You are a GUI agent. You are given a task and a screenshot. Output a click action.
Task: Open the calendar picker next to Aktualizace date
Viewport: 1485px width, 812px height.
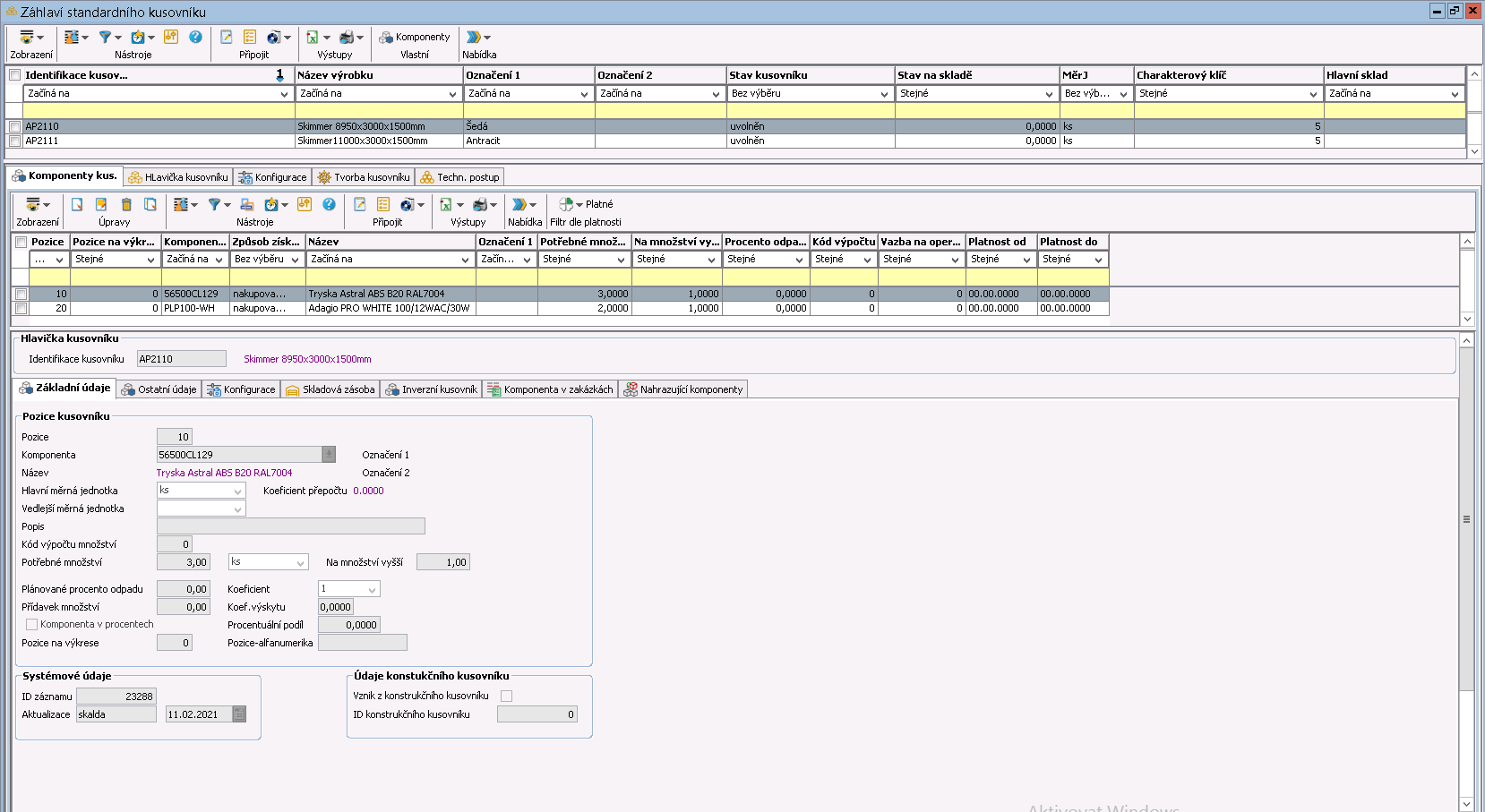pyautogui.click(x=239, y=714)
